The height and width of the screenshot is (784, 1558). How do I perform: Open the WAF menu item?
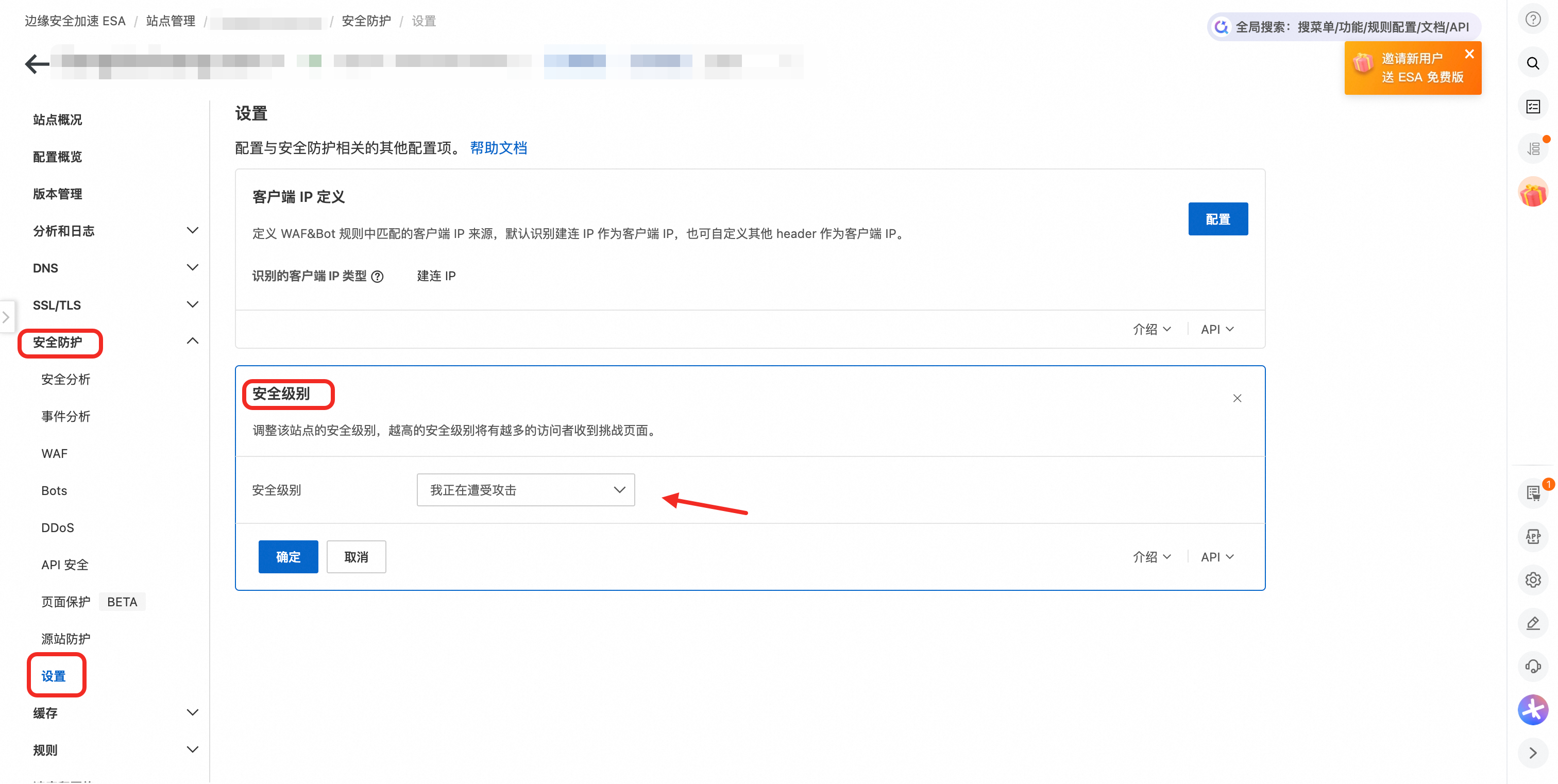[55, 453]
